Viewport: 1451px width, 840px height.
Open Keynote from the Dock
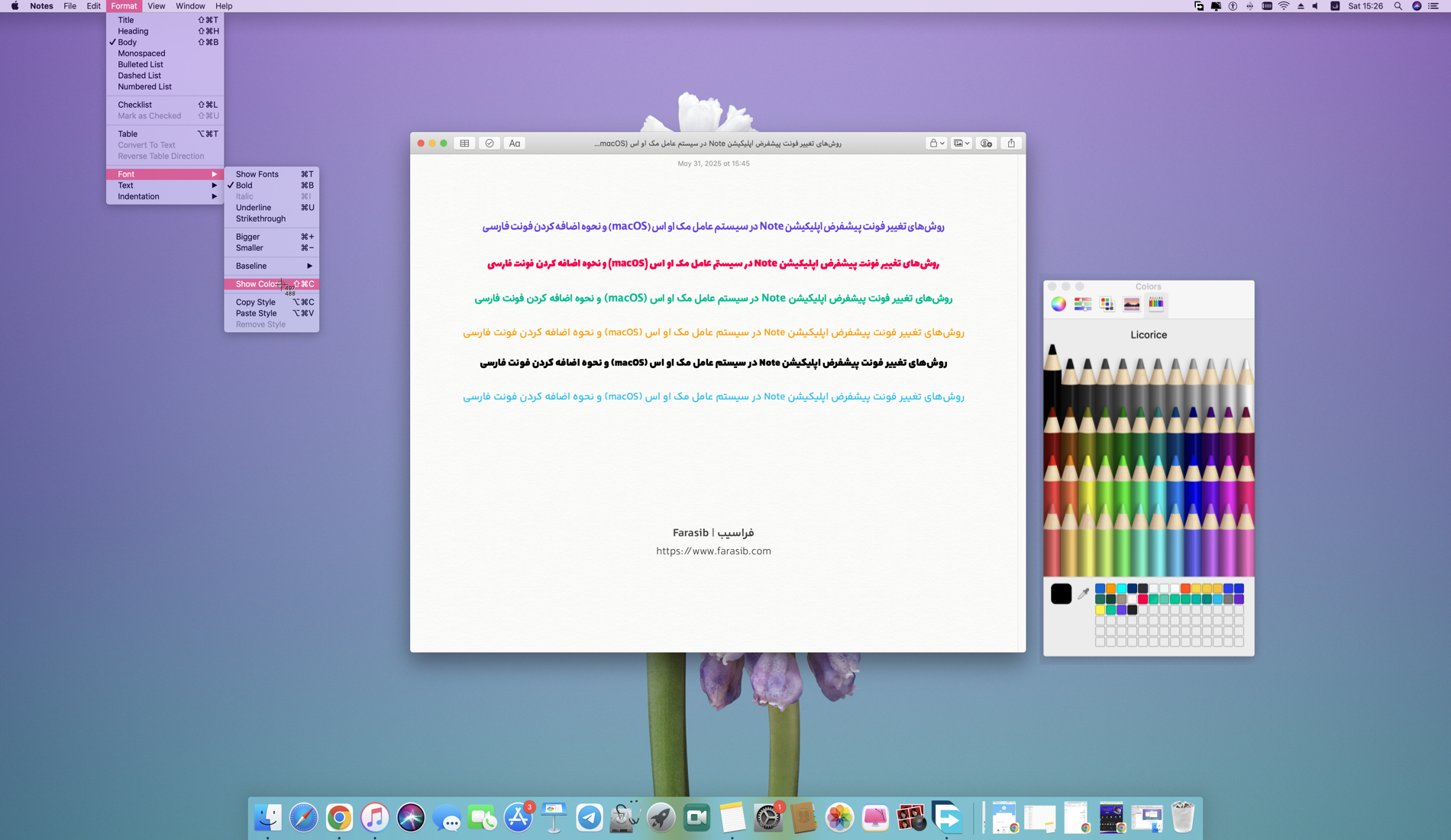point(554,818)
